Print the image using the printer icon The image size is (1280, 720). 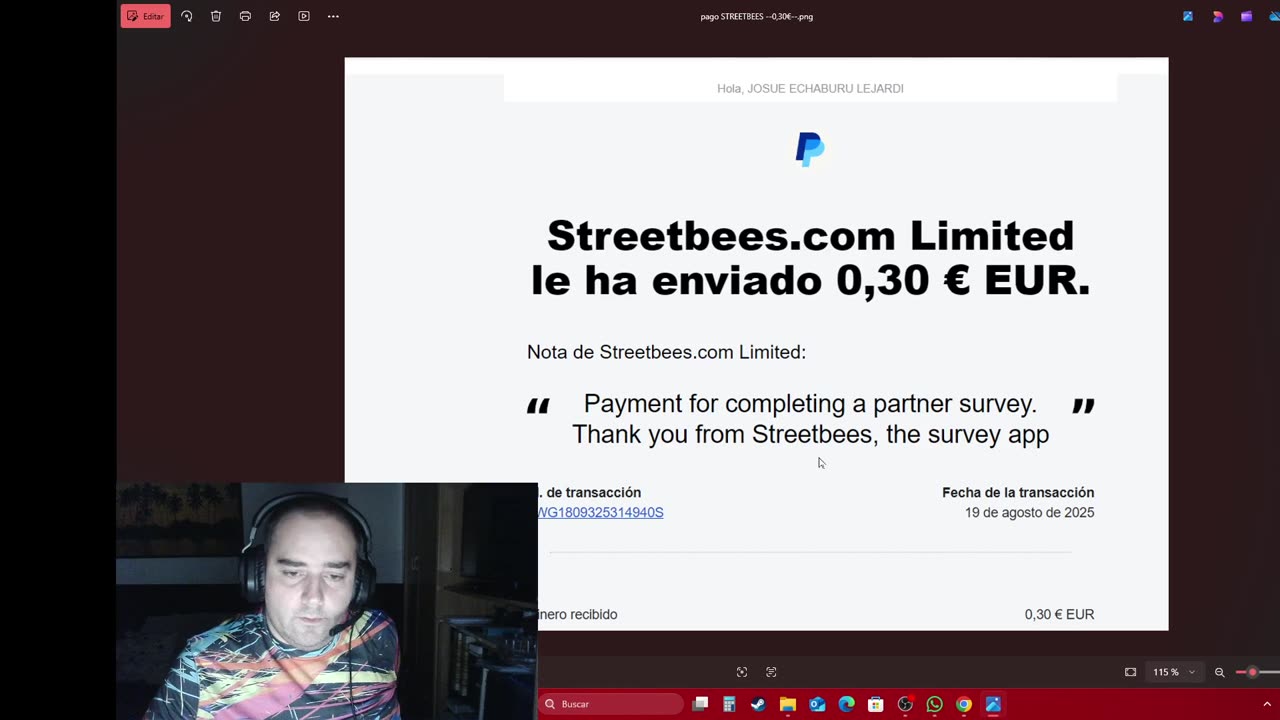(245, 16)
